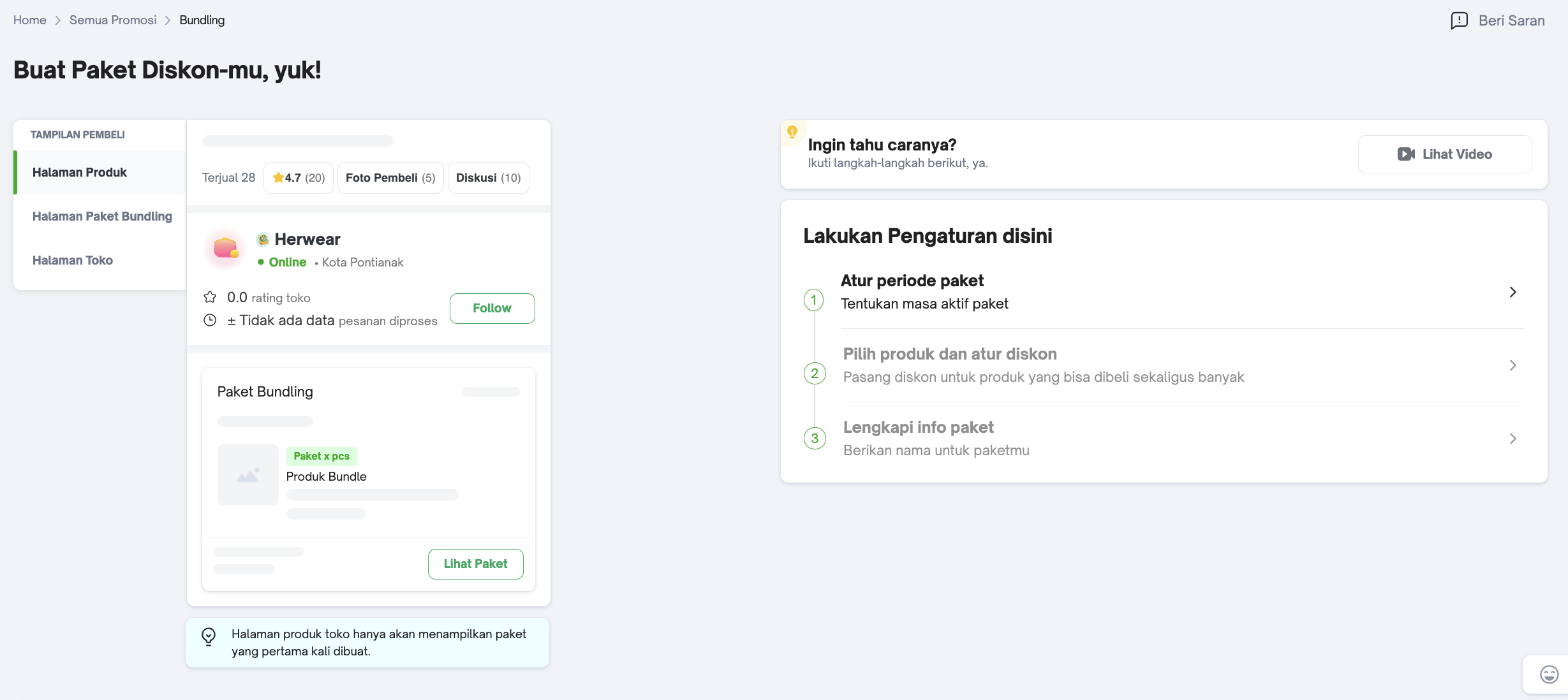Screen dimensions: 1568x700
Task: Click the star icon beside rating toko
Action: [210, 297]
